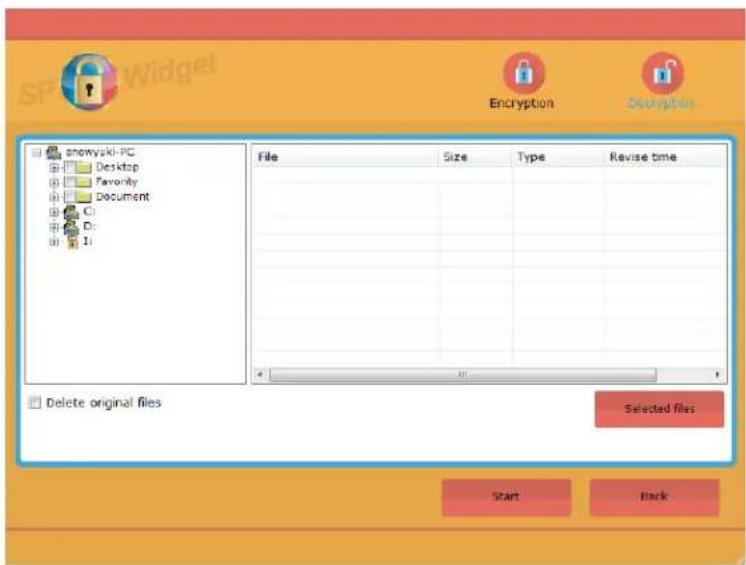Click the padlock application logo
Image resolution: width=746 pixels, height=565 pixels.
pos(89,82)
